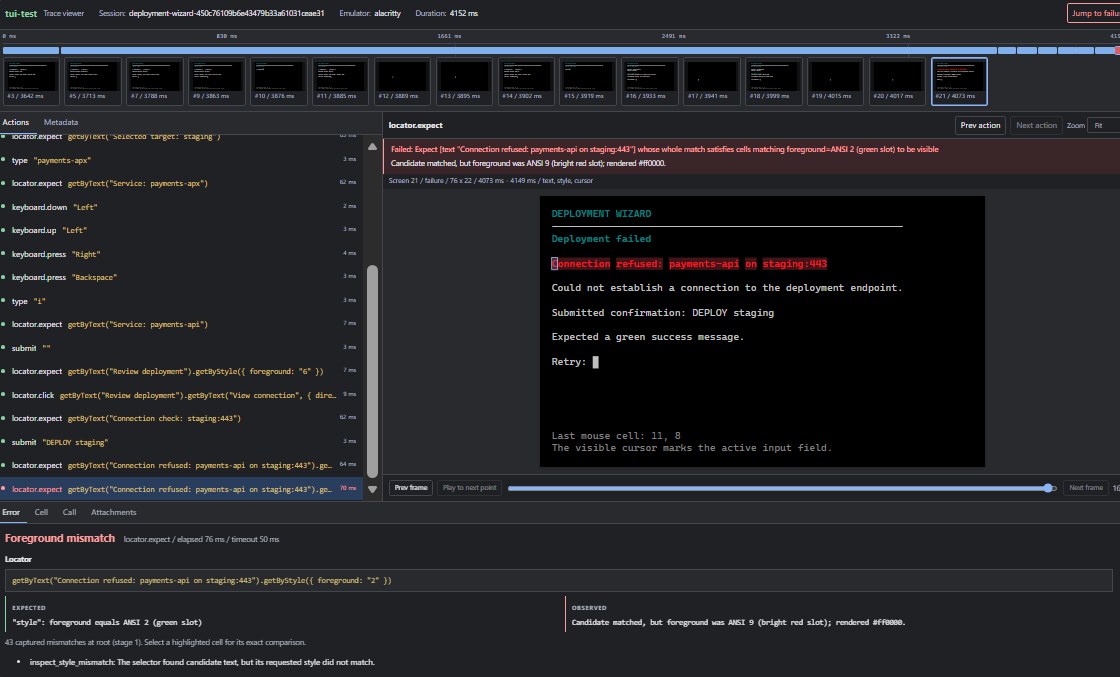Image resolution: width=1120 pixels, height=677 pixels.
Task: Click the inspect_style_mismatch hint line
Action: click(202, 662)
